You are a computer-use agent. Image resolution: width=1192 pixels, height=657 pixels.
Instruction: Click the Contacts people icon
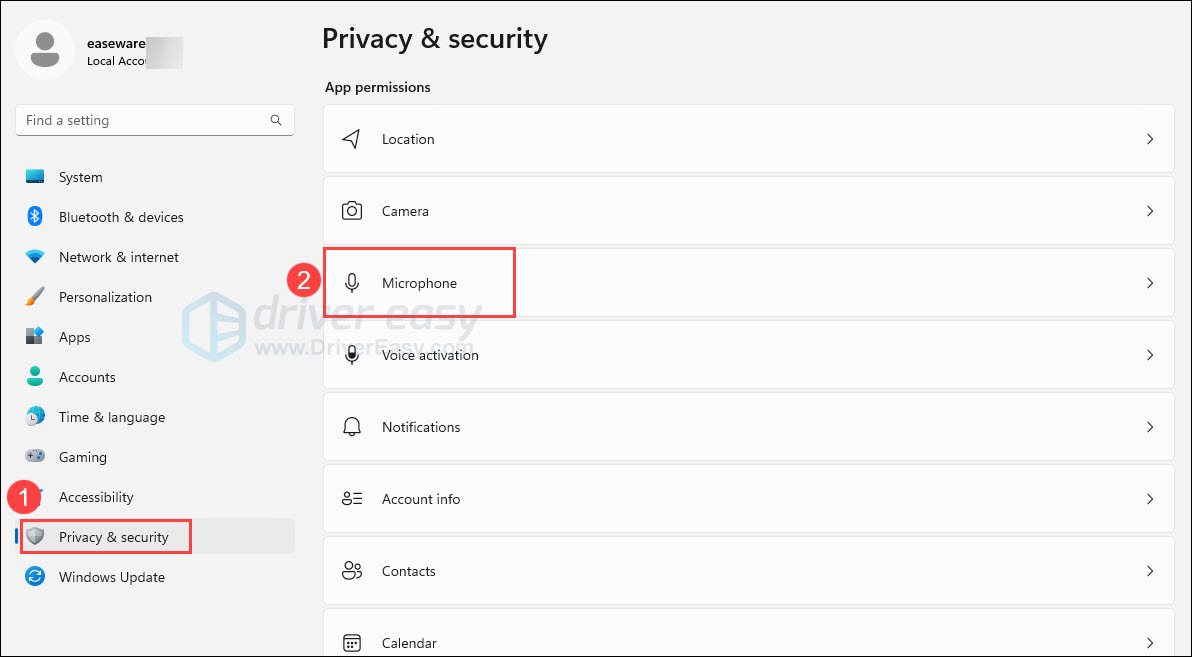pyautogui.click(x=351, y=571)
